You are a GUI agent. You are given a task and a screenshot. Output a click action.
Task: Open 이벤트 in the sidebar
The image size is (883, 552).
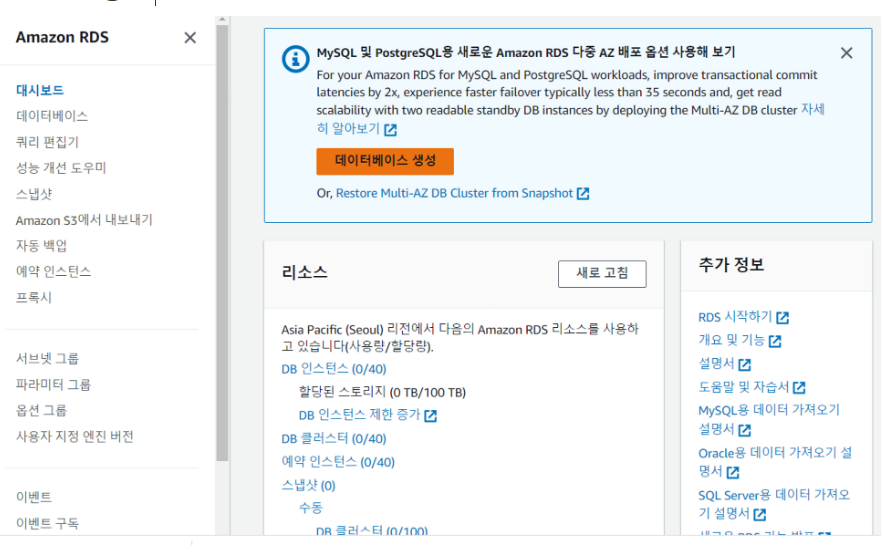tap(34, 497)
